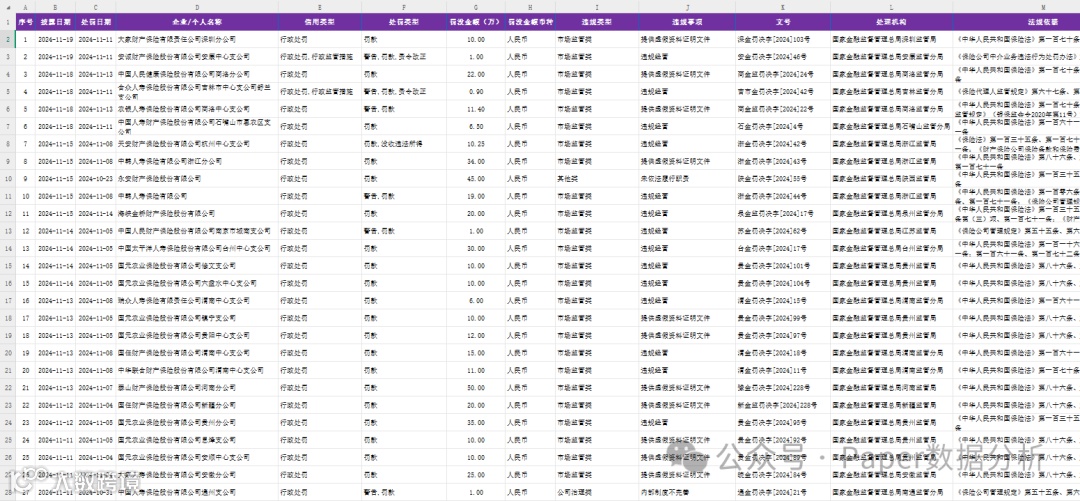Viewport: 1080px width, 501px height.
Task: Click the select-all corner of the sheet
Action: tap(7, 7)
